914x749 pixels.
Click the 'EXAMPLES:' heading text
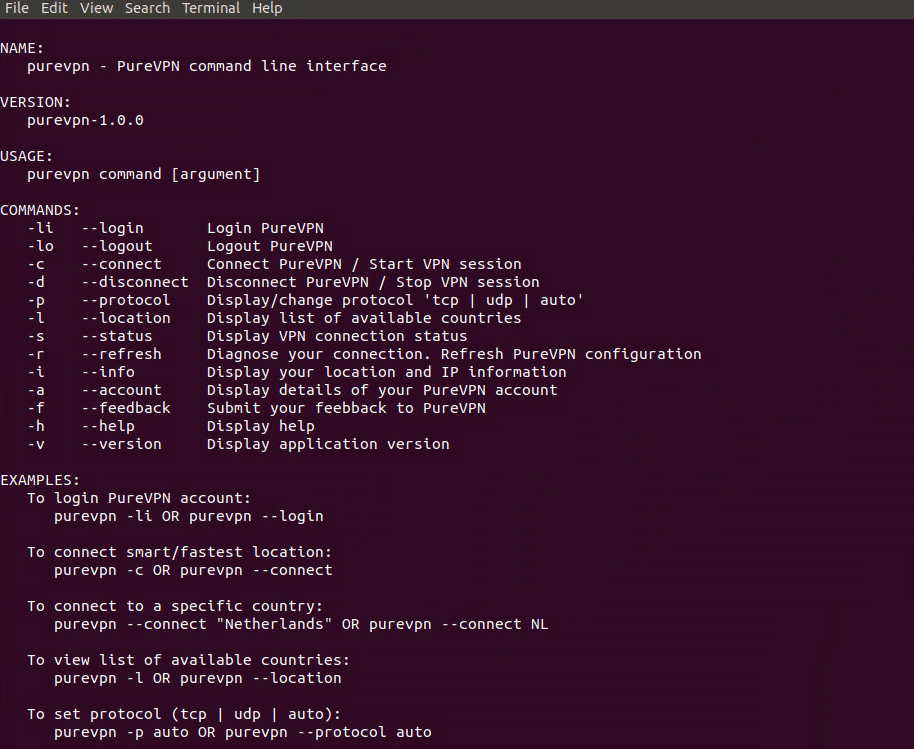(40, 480)
